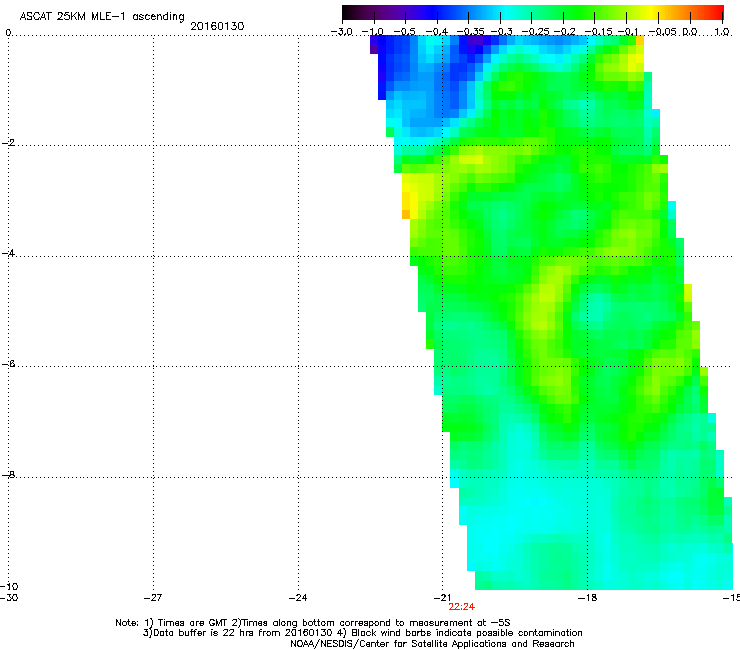Click the latitude axis label '-2'
740x650 pixels.
coord(8,143)
